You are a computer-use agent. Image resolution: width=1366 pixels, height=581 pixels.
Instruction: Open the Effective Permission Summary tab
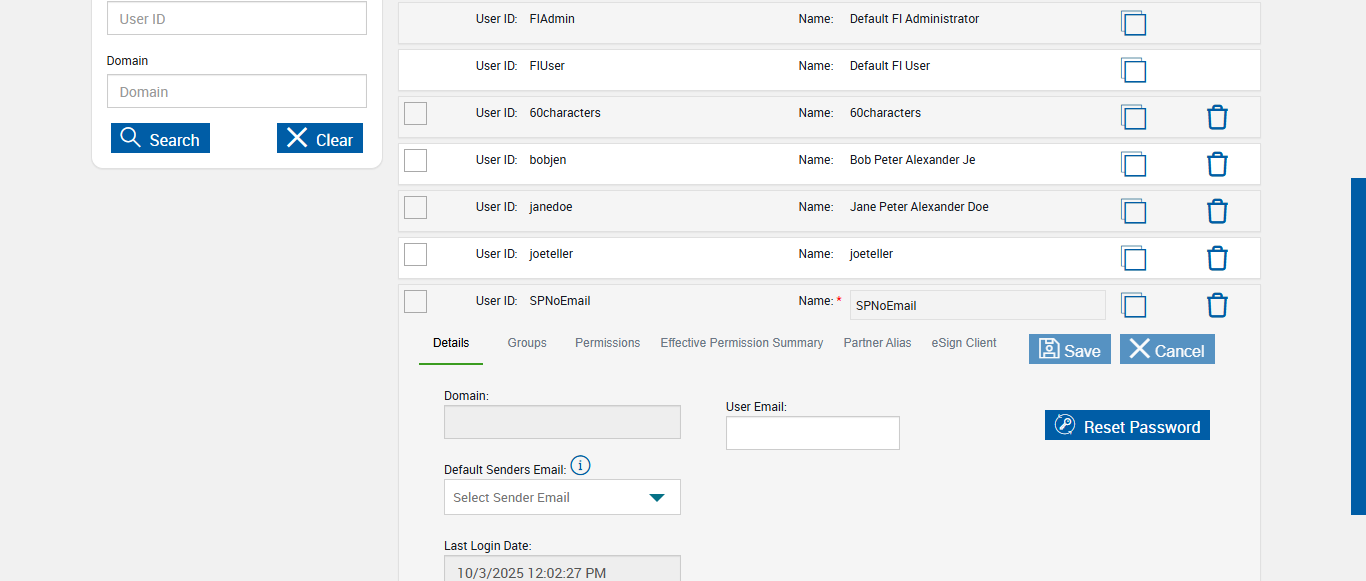741,343
